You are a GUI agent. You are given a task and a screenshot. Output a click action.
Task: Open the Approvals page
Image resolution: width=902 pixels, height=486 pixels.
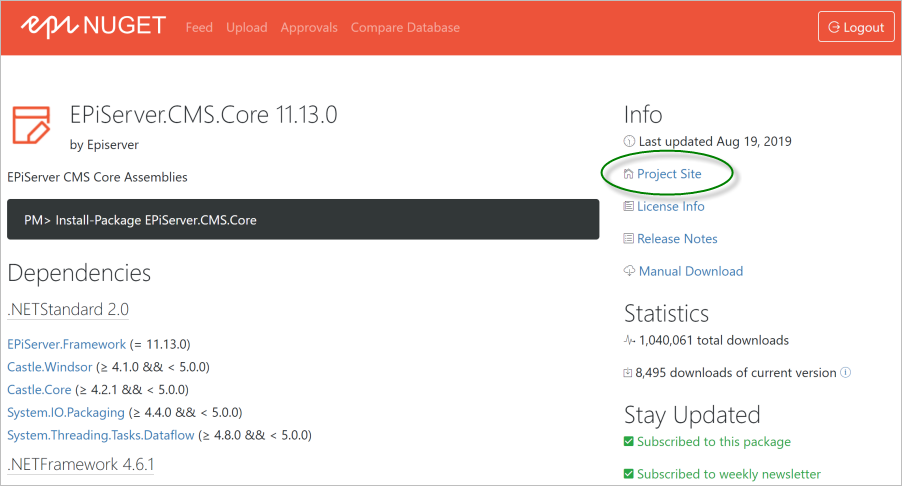[x=309, y=28]
